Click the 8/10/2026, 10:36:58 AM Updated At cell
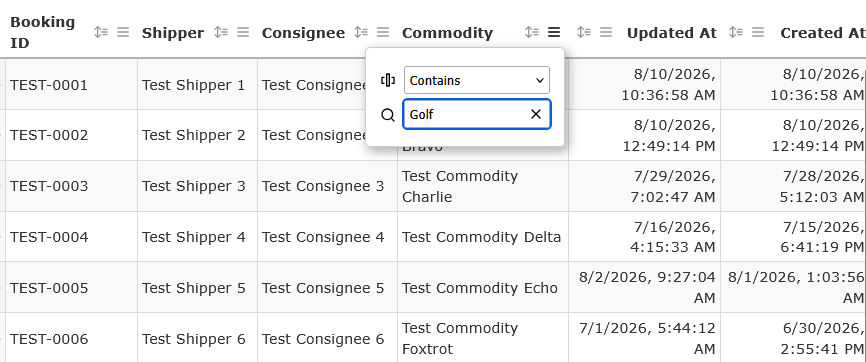 (645, 85)
